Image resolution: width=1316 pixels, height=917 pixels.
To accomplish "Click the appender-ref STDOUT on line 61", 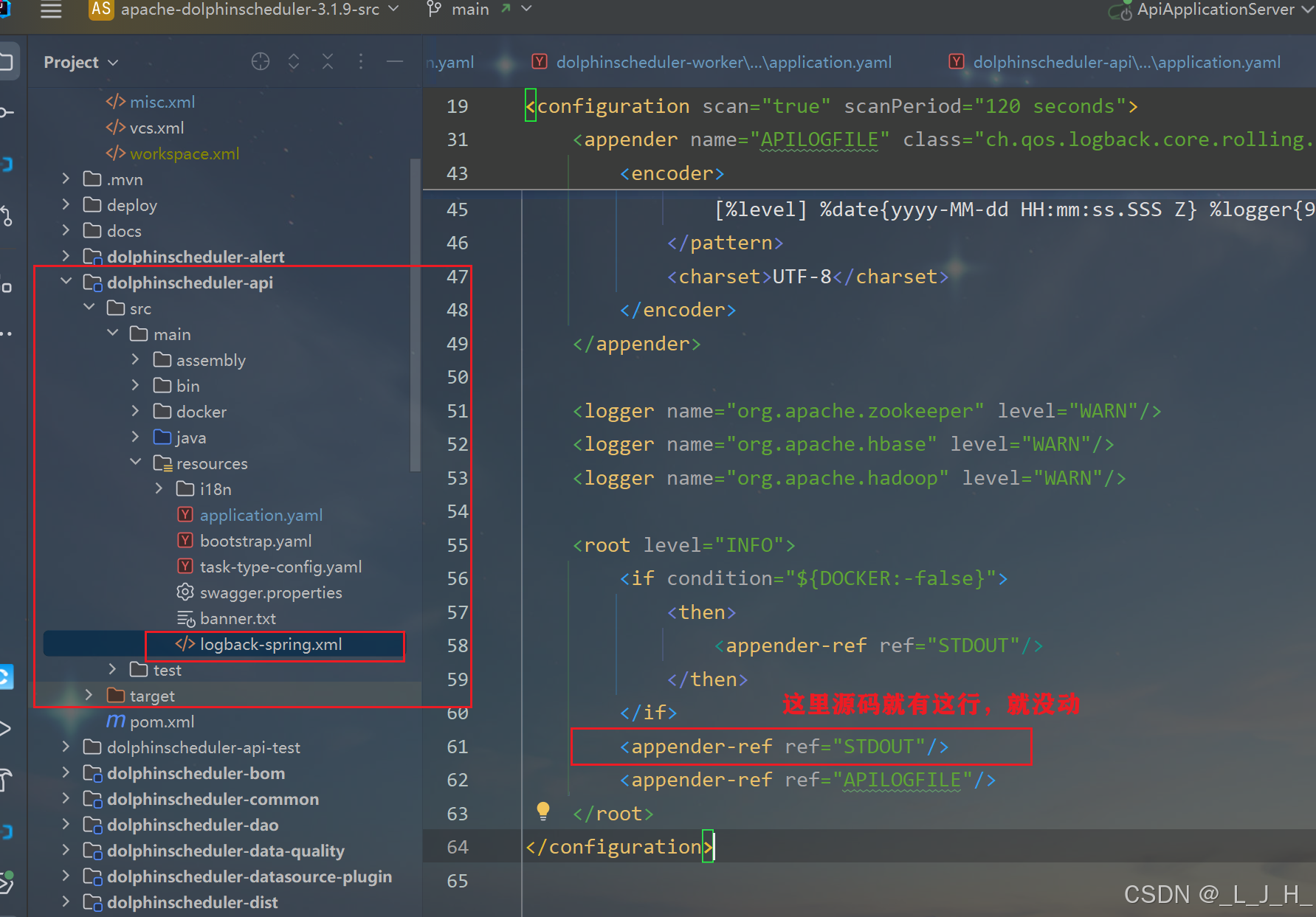I will click(x=785, y=747).
